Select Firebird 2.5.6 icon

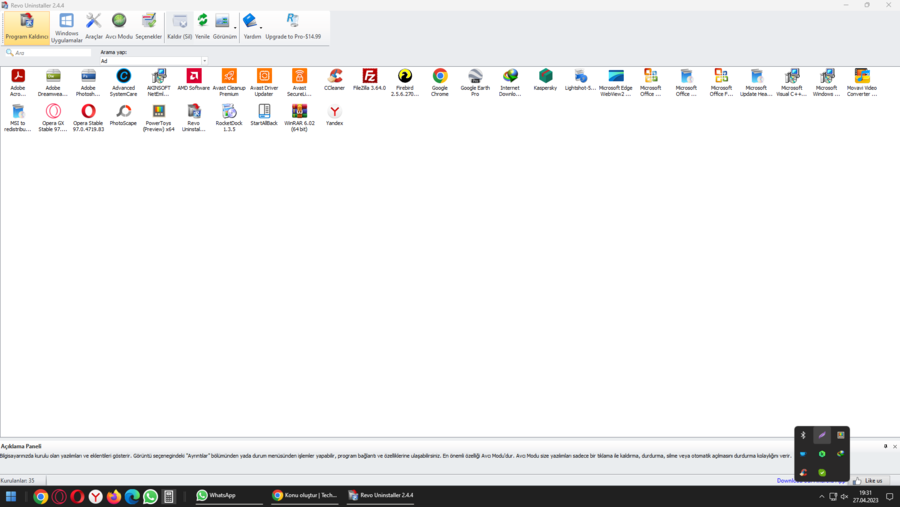pyautogui.click(x=405, y=82)
